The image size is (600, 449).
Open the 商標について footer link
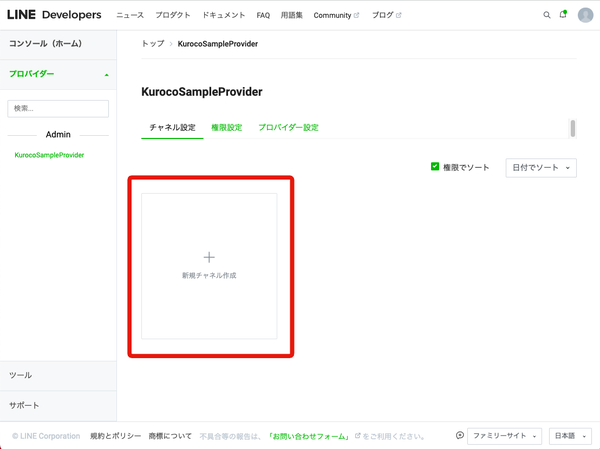click(x=170, y=436)
